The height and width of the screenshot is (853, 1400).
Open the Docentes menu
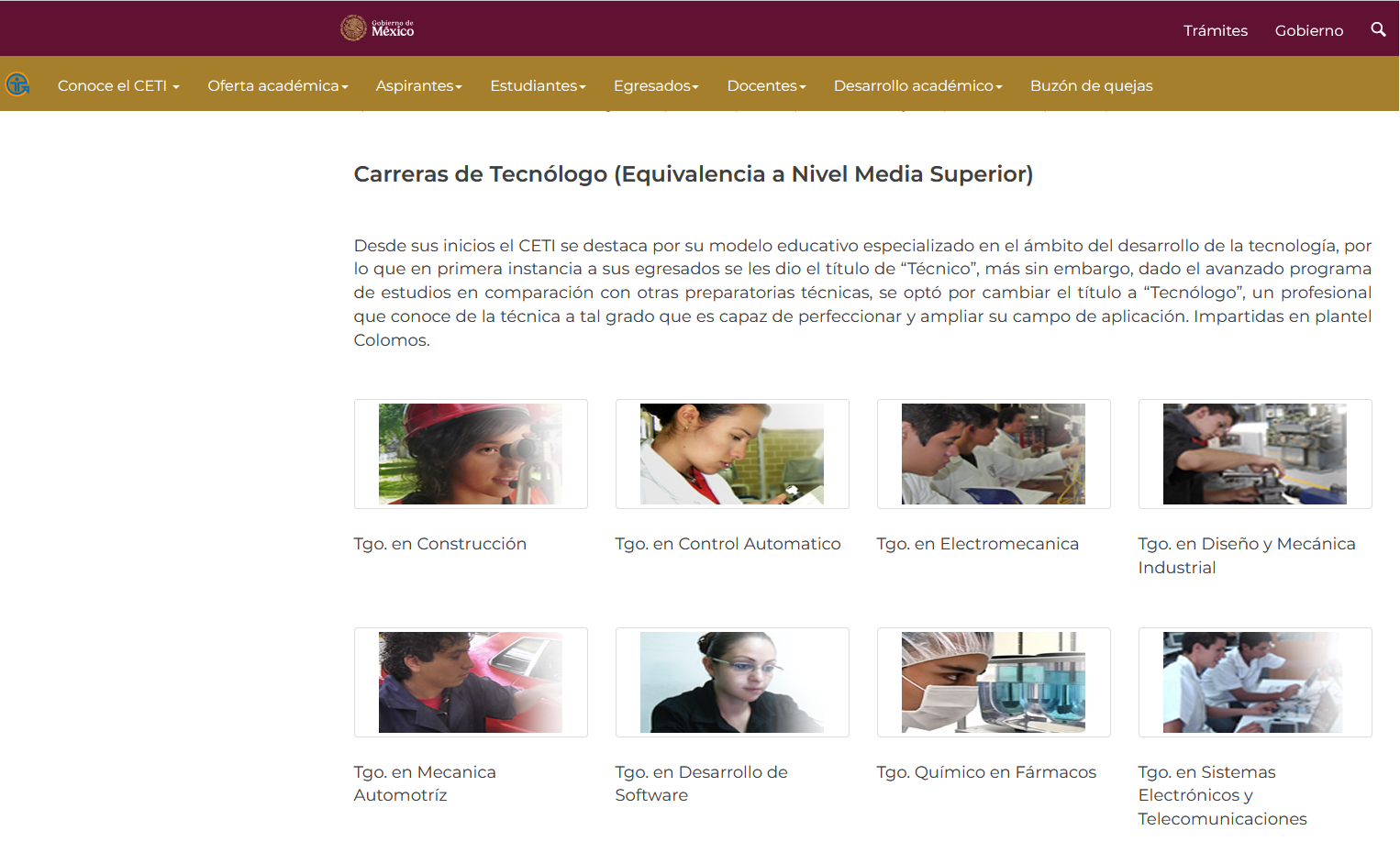tap(766, 85)
